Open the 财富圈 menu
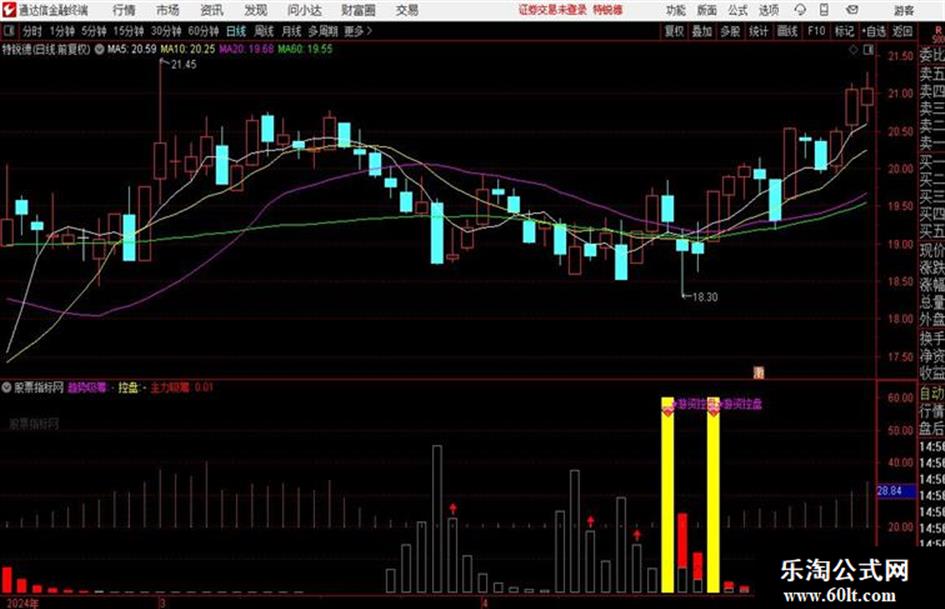The height and width of the screenshot is (609, 945). pyautogui.click(x=358, y=10)
